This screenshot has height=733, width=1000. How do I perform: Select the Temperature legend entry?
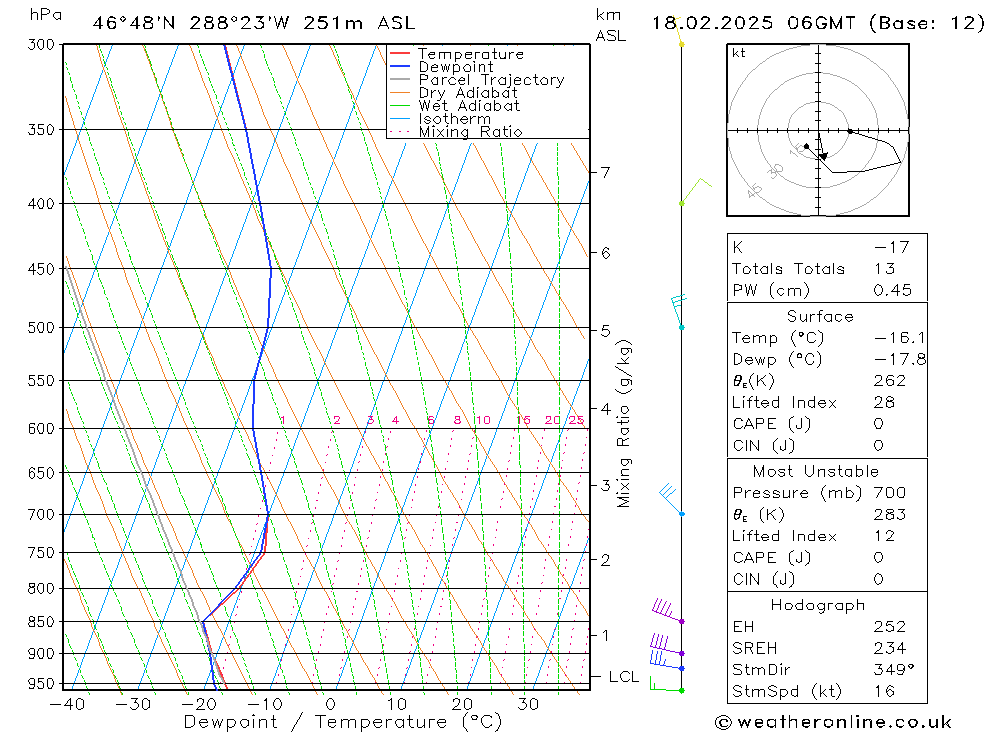[x=471, y=54]
